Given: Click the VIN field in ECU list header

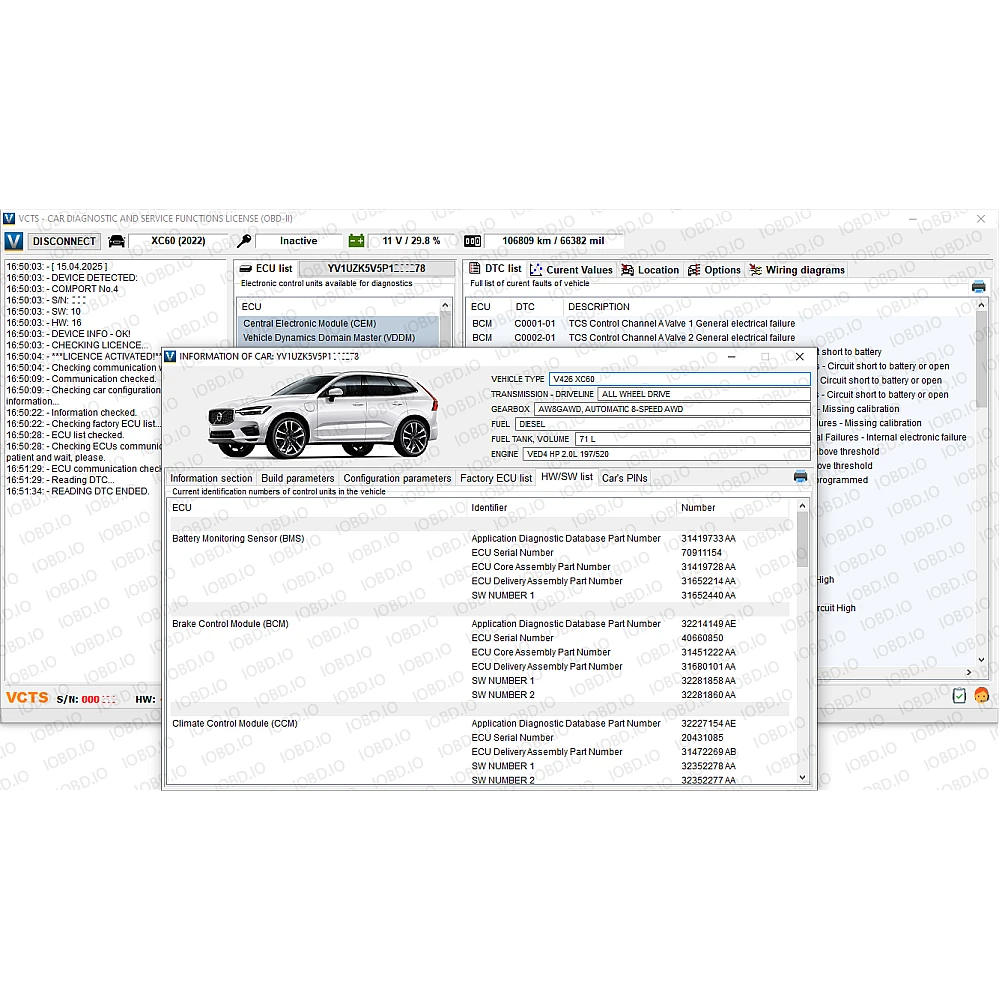Looking at the screenshot, I should (376, 268).
